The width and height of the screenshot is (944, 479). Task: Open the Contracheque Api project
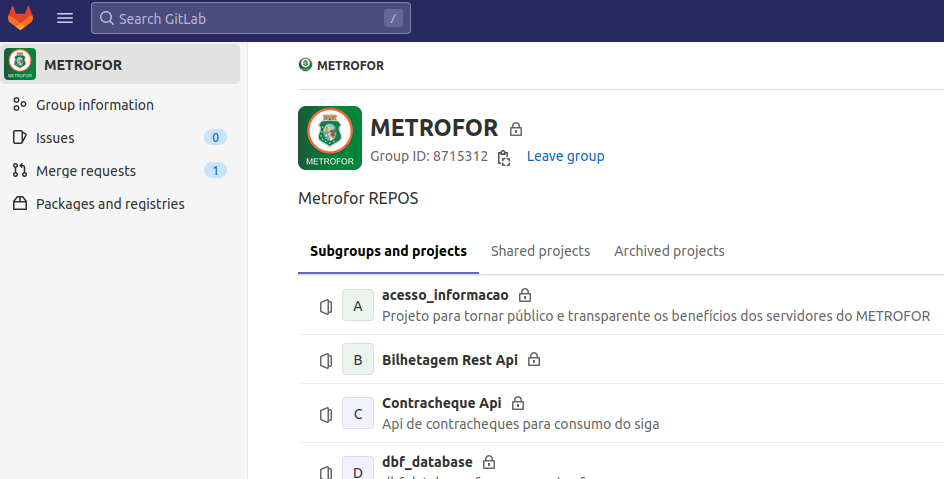tap(441, 403)
